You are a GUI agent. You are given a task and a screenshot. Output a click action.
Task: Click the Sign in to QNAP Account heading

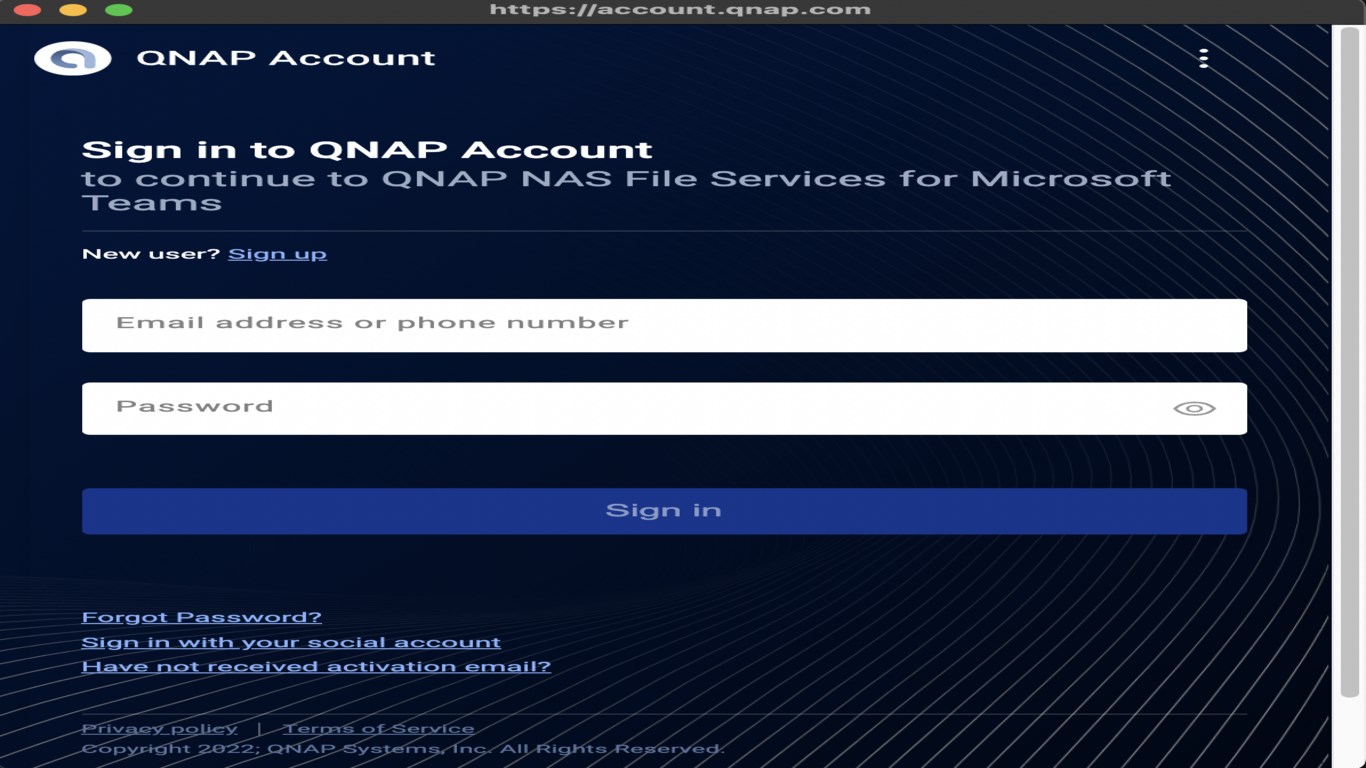click(367, 150)
